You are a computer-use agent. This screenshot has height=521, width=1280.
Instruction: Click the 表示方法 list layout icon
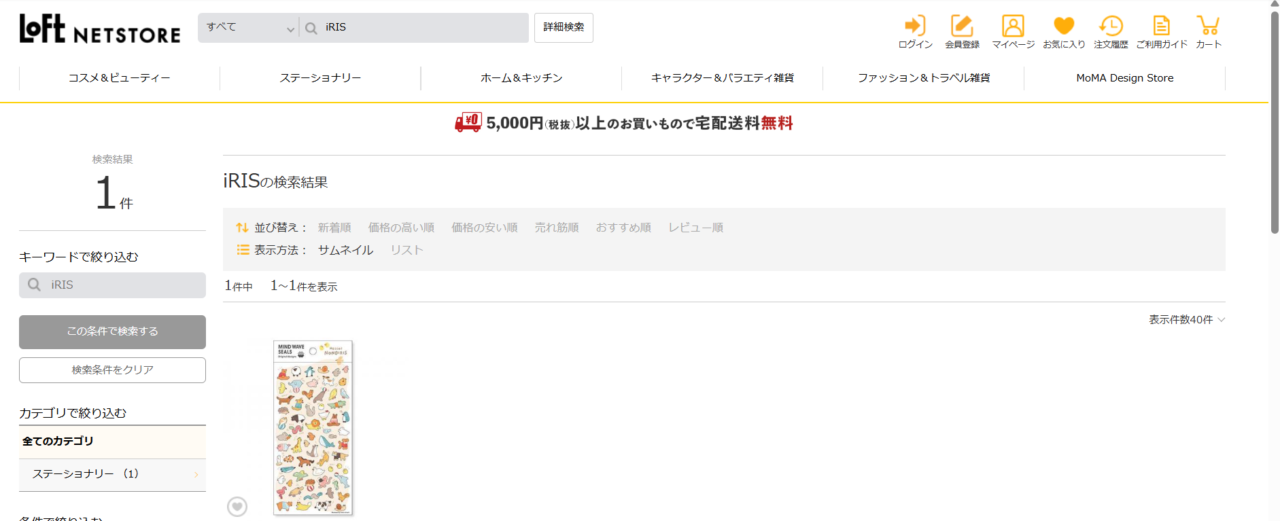tap(242, 250)
